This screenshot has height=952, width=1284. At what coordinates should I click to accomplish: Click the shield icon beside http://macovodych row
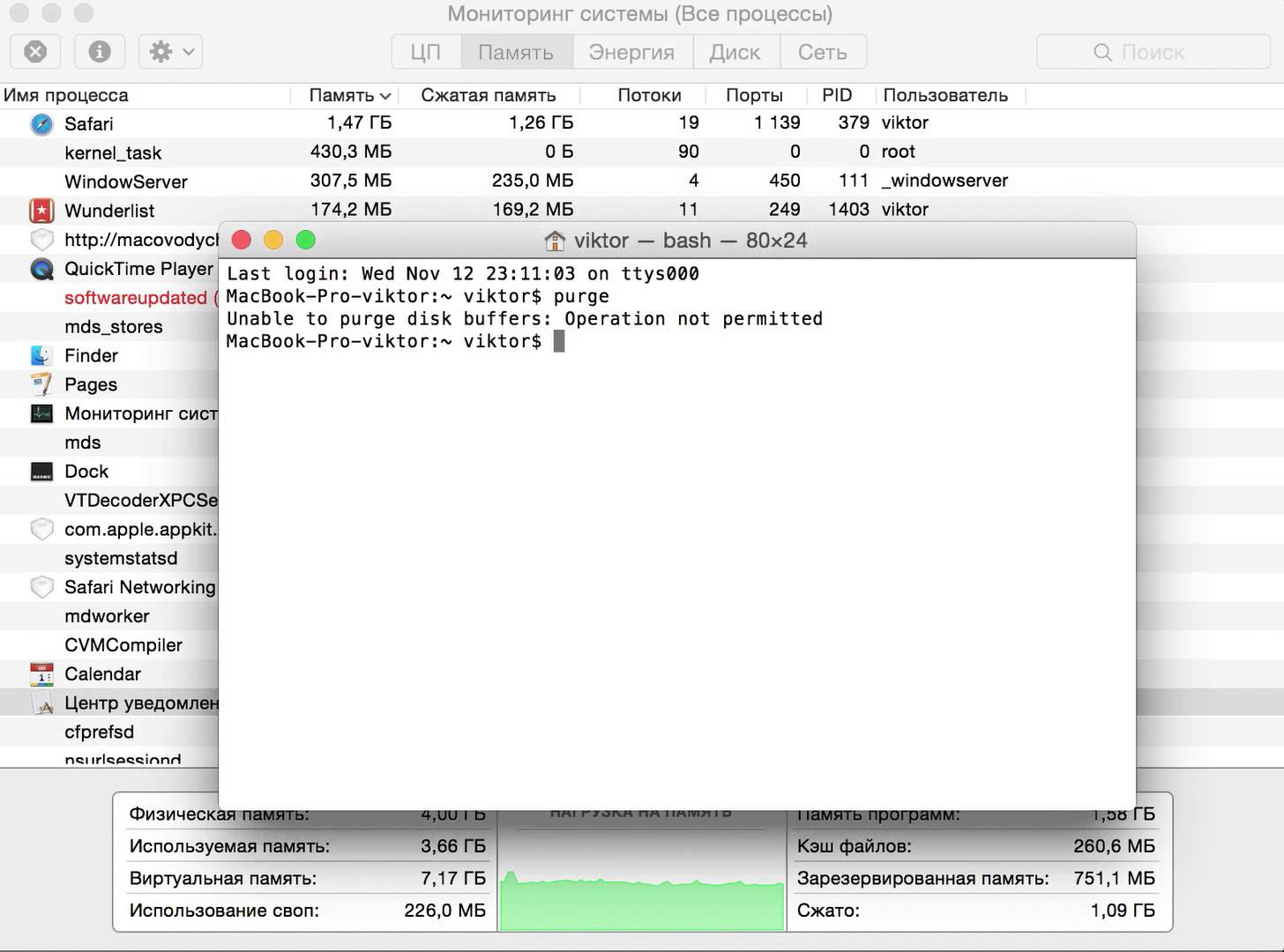(x=41, y=240)
